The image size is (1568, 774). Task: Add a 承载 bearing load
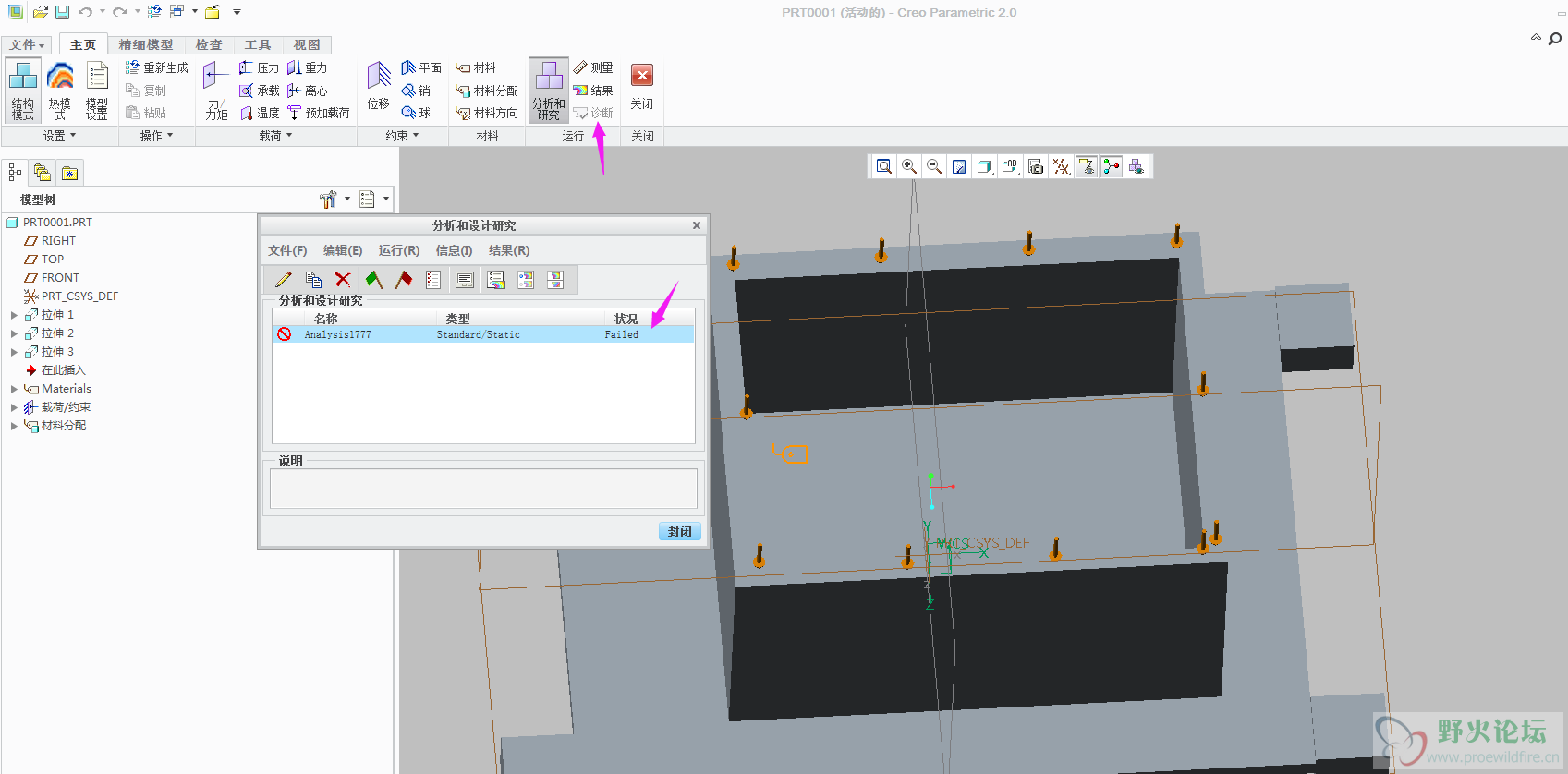pyautogui.click(x=259, y=91)
